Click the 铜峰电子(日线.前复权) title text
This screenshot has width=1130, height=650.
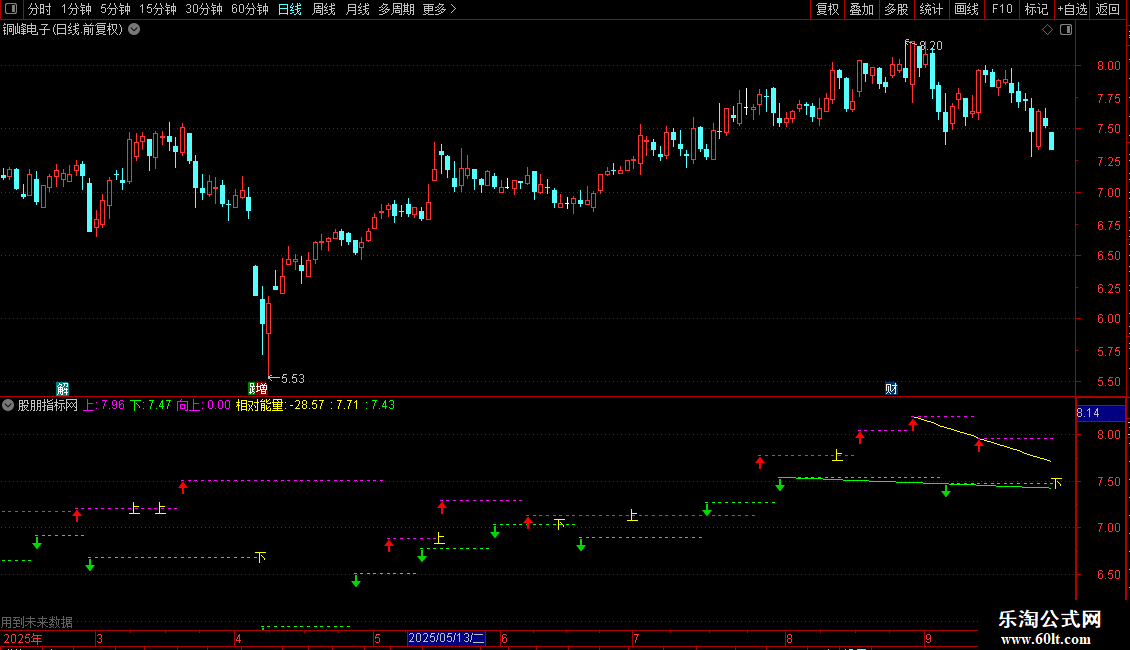click(x=63, y=30)
